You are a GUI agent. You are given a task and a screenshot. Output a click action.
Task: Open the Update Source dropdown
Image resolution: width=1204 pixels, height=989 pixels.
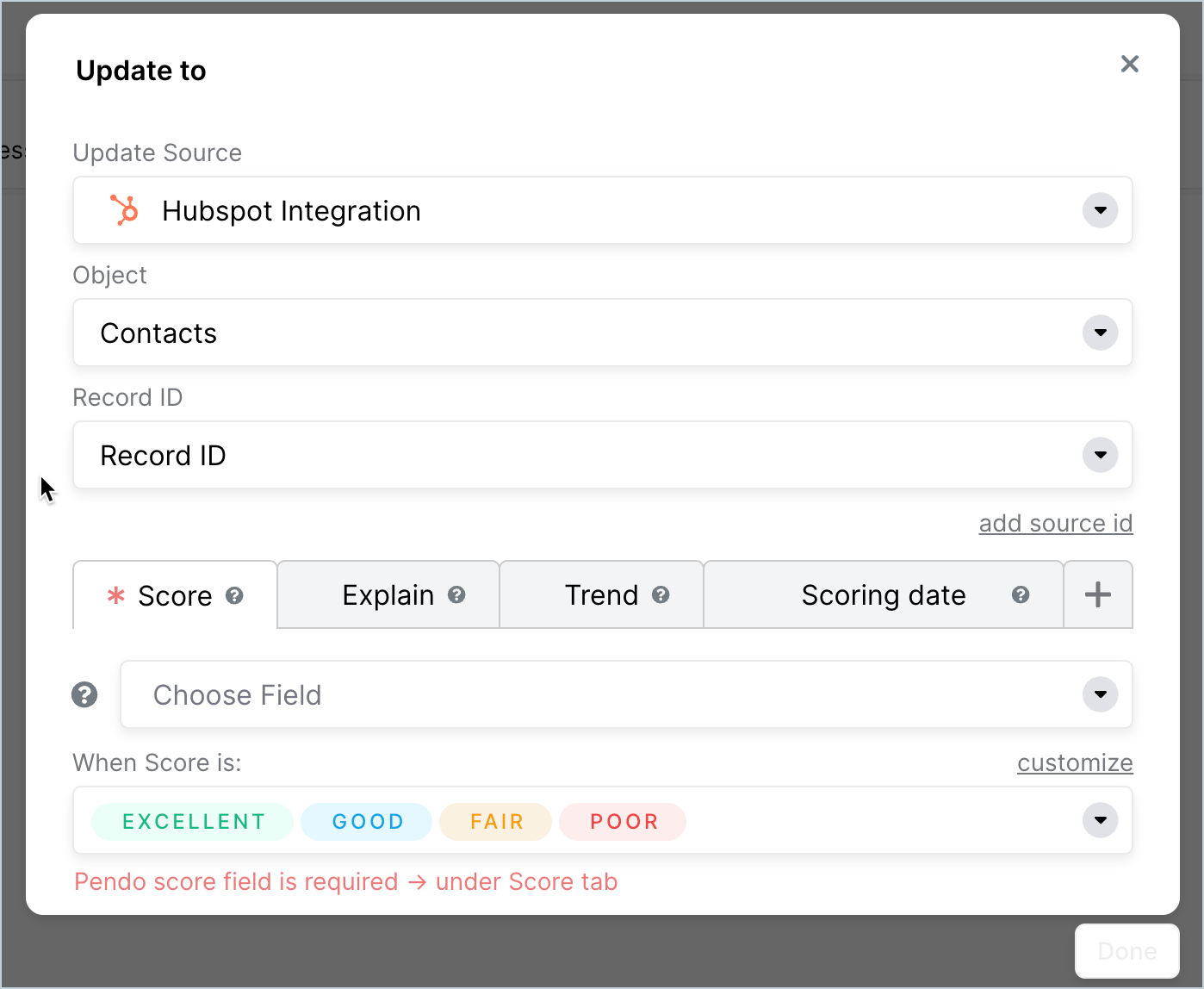coord(1100,210)
